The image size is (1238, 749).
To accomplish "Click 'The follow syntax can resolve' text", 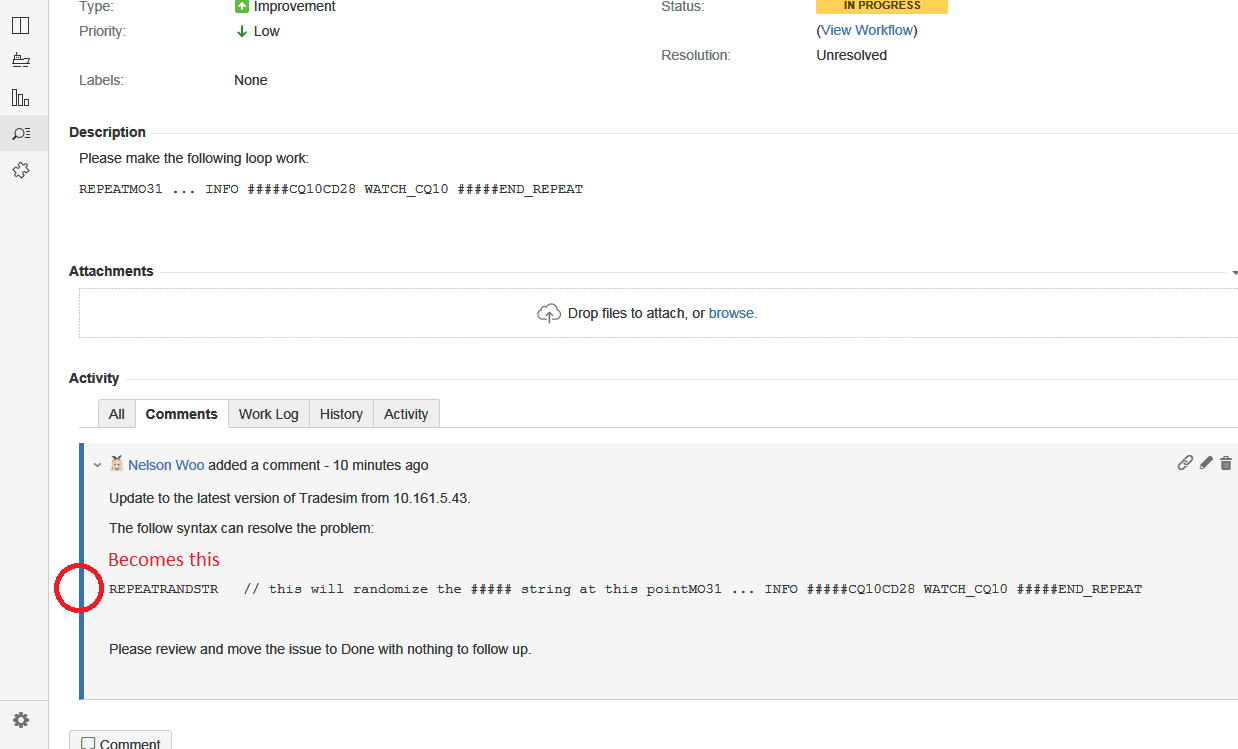I will [241, 528].
